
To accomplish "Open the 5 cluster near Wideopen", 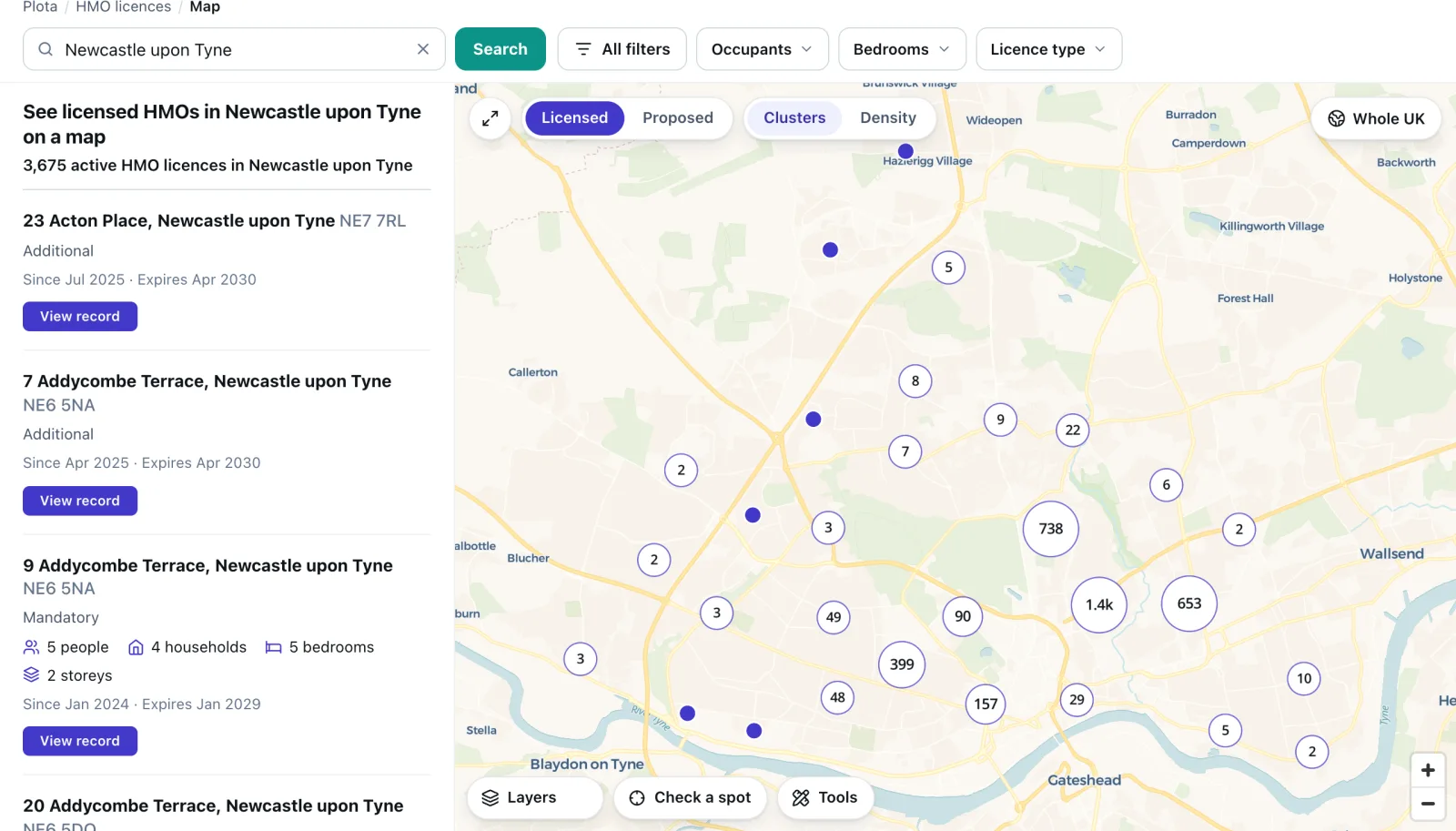I will (x=948, y=268).
